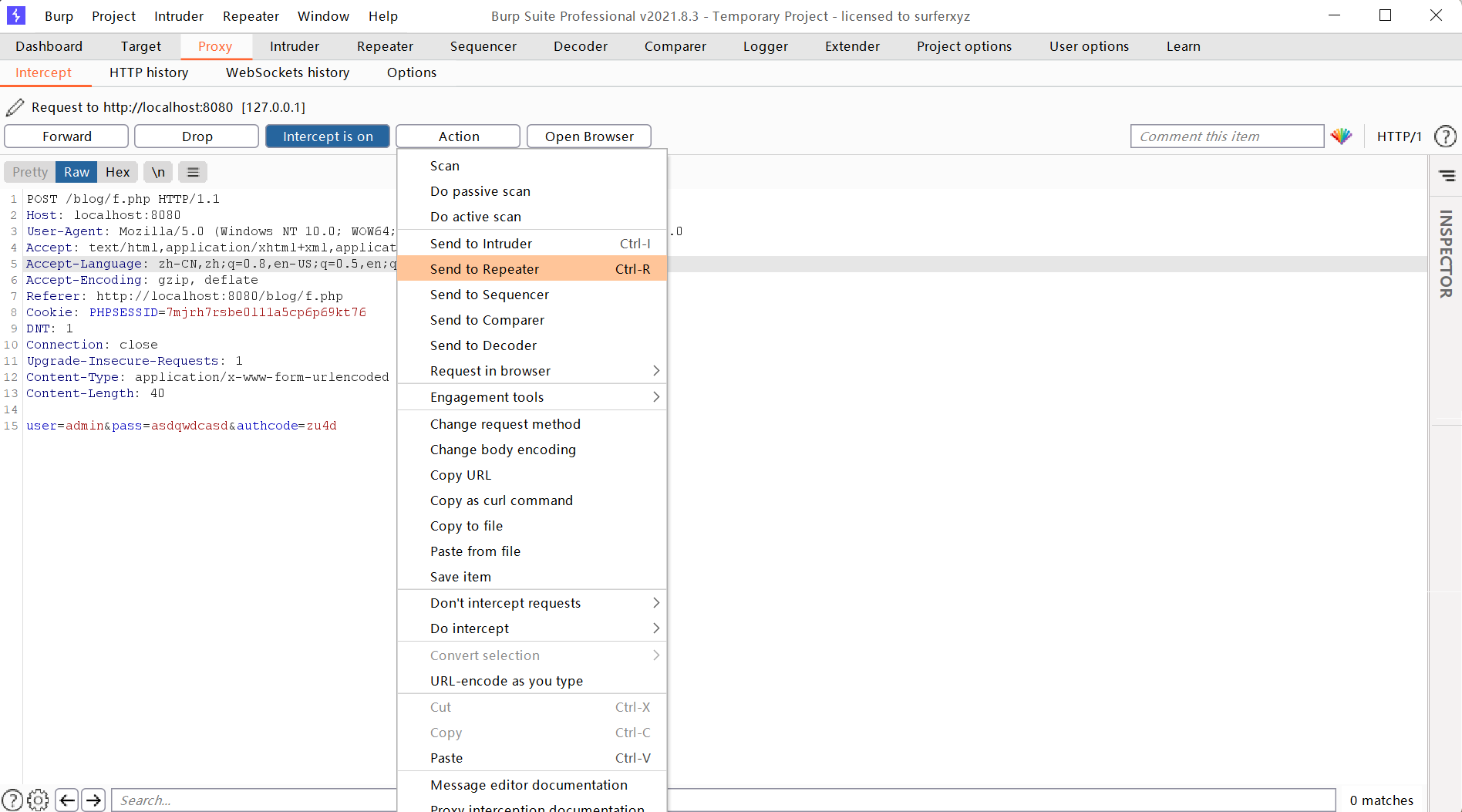Screen dimensions: 1462x812
Task: Click the Burp Suite lightning logo icon
Action: click(x=15, y=15)
